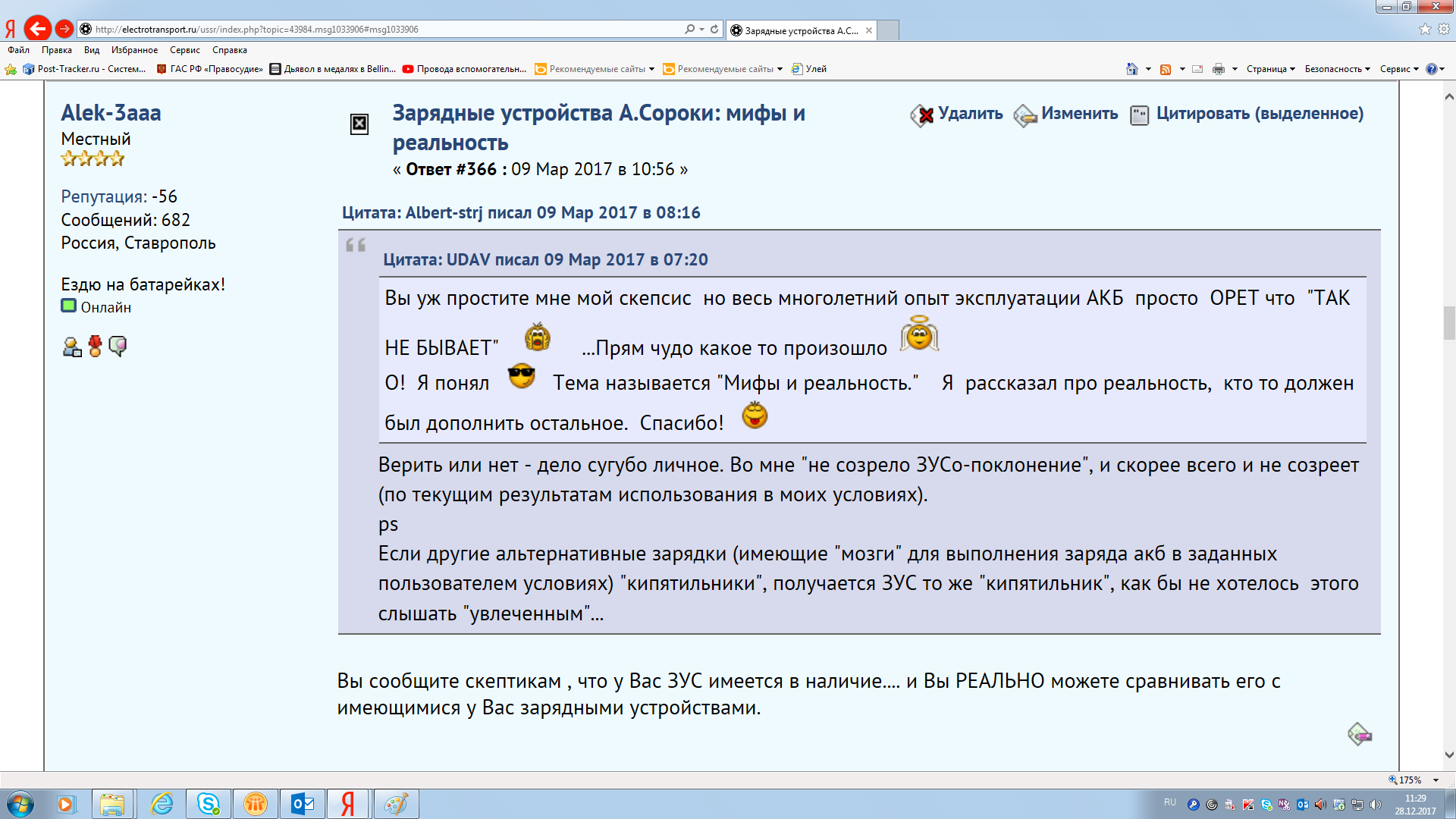This screenshot has height=819, width=1456.
Task: Click the Print icon in command bar
Action: tap(1218, 69)
